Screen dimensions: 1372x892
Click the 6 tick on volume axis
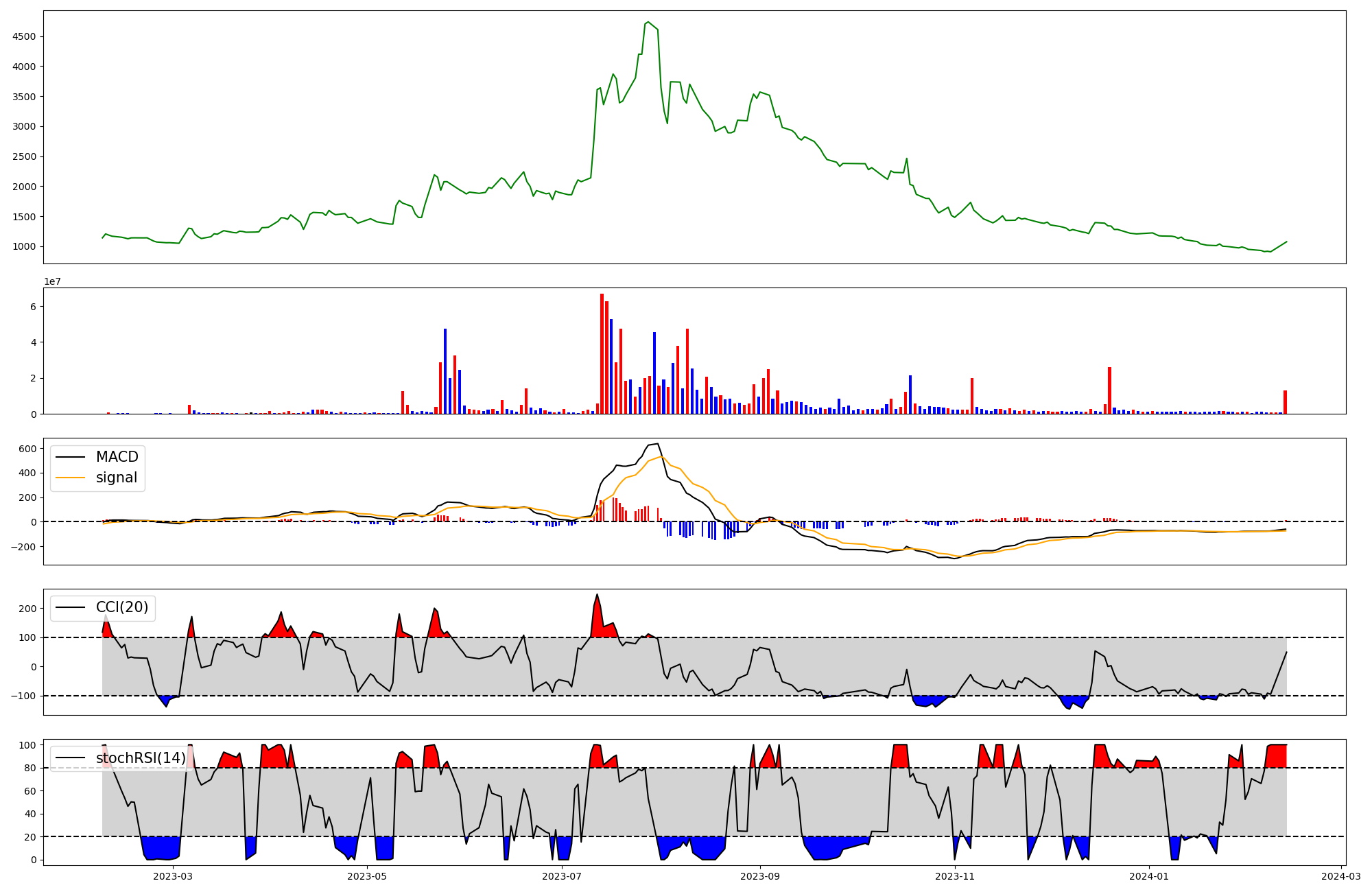click(33, 307)
